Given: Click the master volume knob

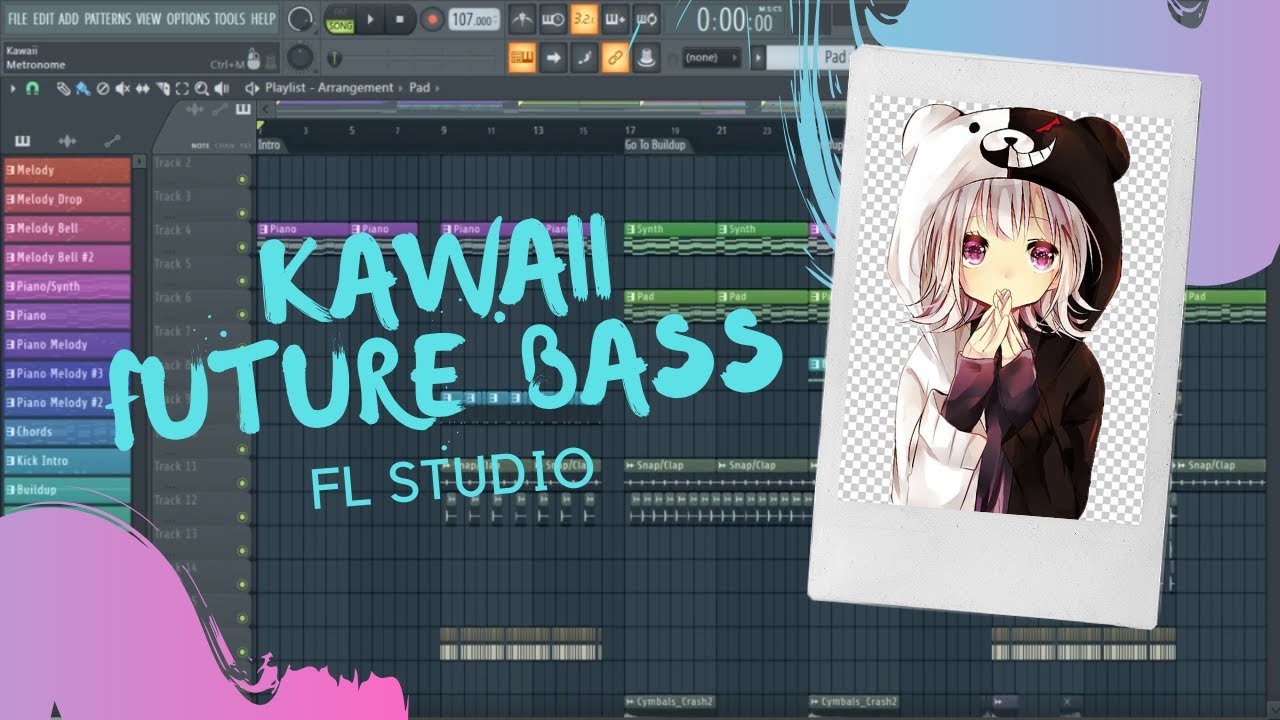Looking at the screenshot, I should pyautogui.click(x=299, y=19).
